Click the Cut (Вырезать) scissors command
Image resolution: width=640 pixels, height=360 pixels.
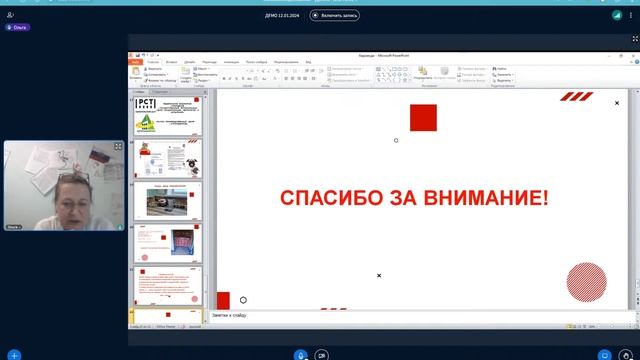(x=153, y=69)
